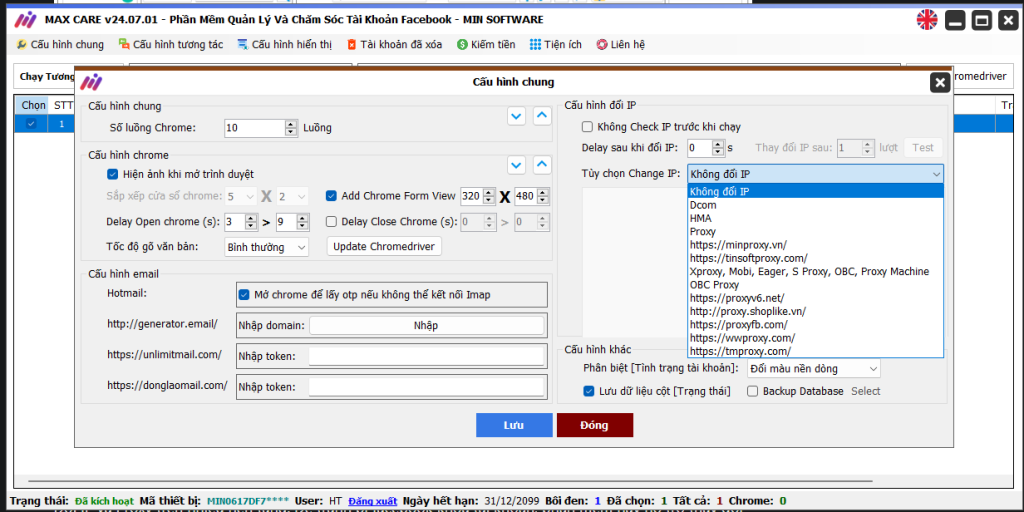Click stepper of Số luồng Chrome field
The height and width of the screenshot is (512, 1024).
tap(291, 128)
